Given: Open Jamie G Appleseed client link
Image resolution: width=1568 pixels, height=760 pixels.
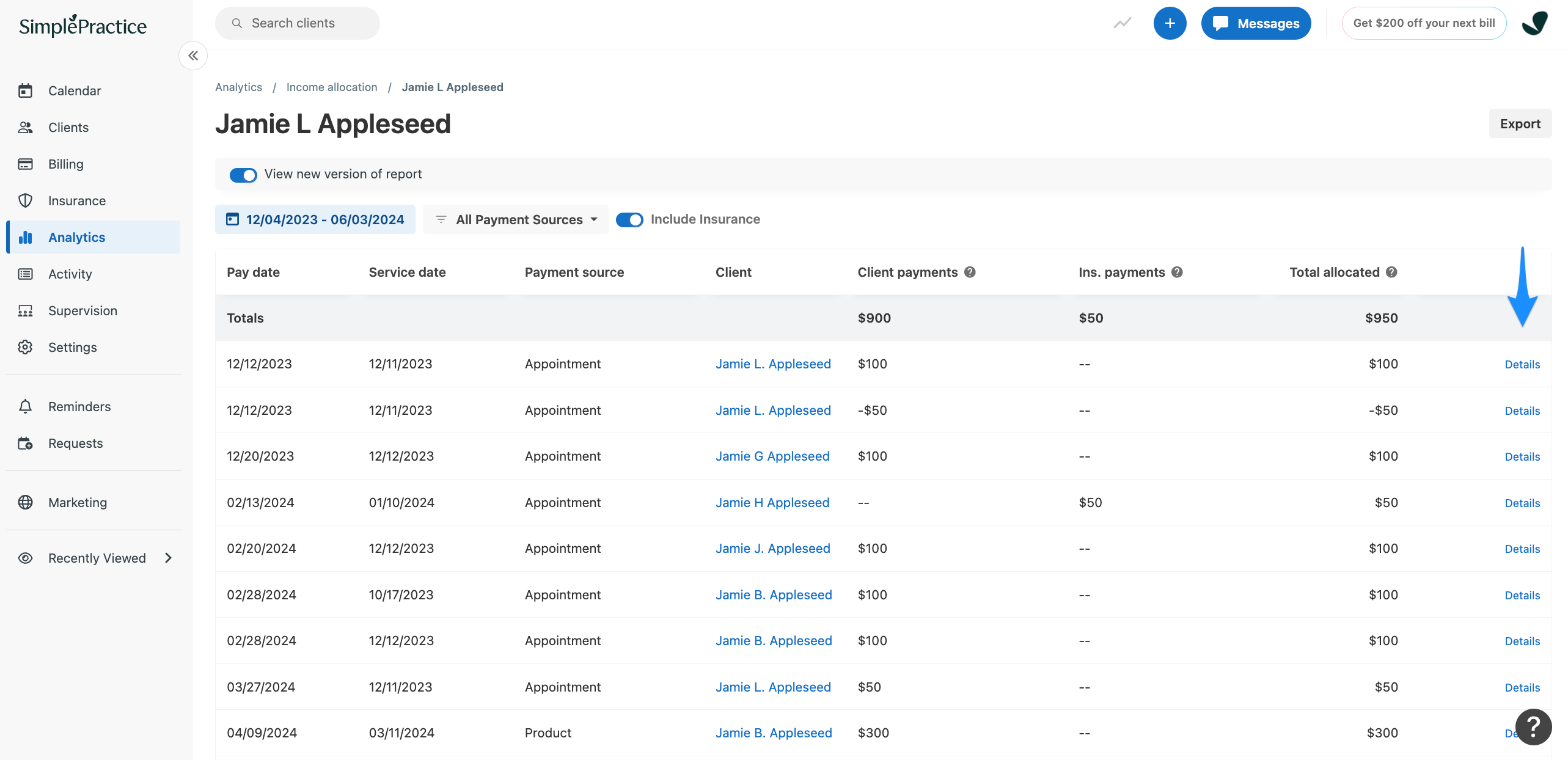Looking at the screenshot, I should pos(772,456).
